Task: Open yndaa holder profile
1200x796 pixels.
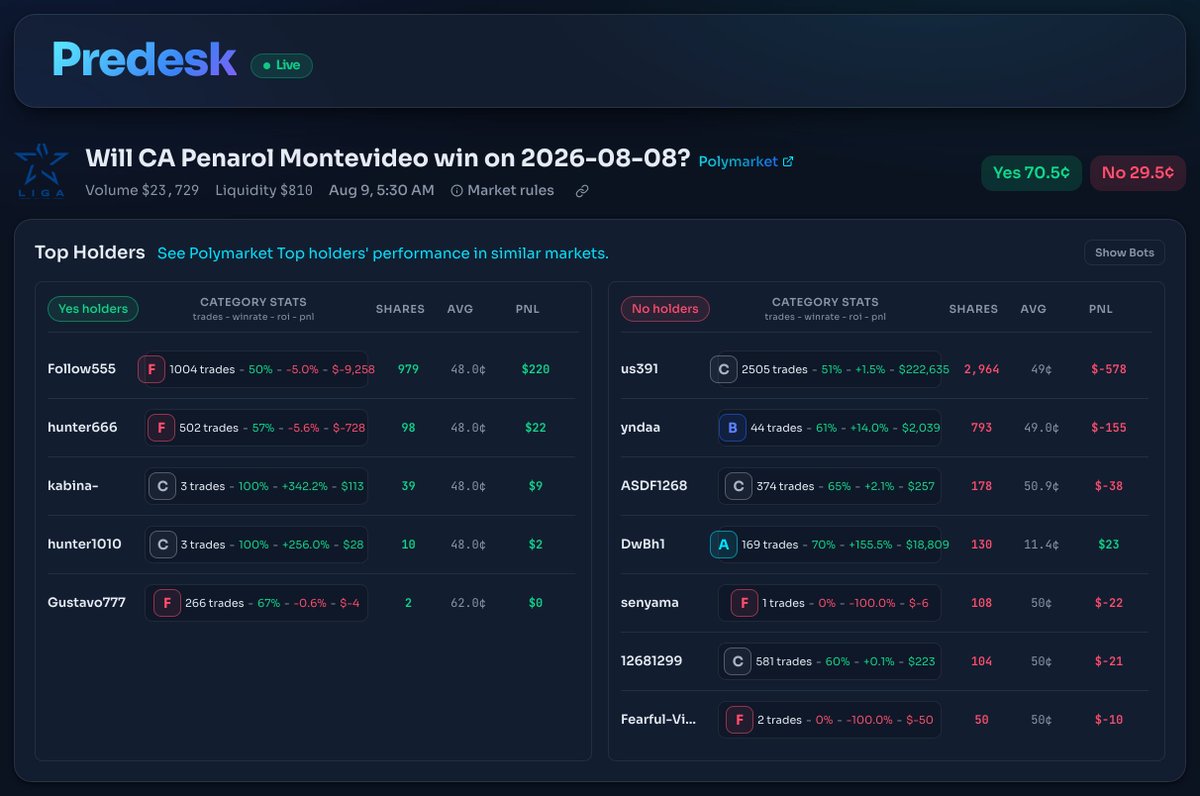Action: pyautogui.click(x=641, y=427)
